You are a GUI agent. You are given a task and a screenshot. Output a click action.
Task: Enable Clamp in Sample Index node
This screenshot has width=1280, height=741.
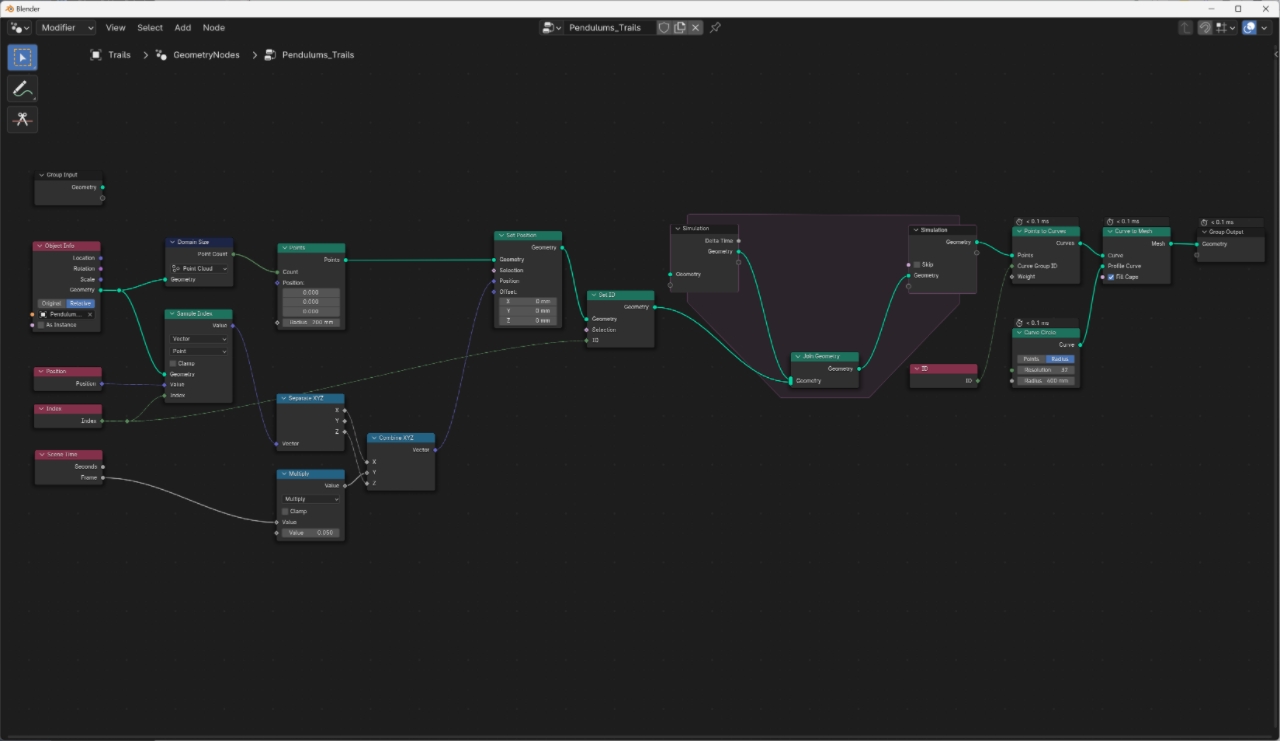(x=173, y=363)
